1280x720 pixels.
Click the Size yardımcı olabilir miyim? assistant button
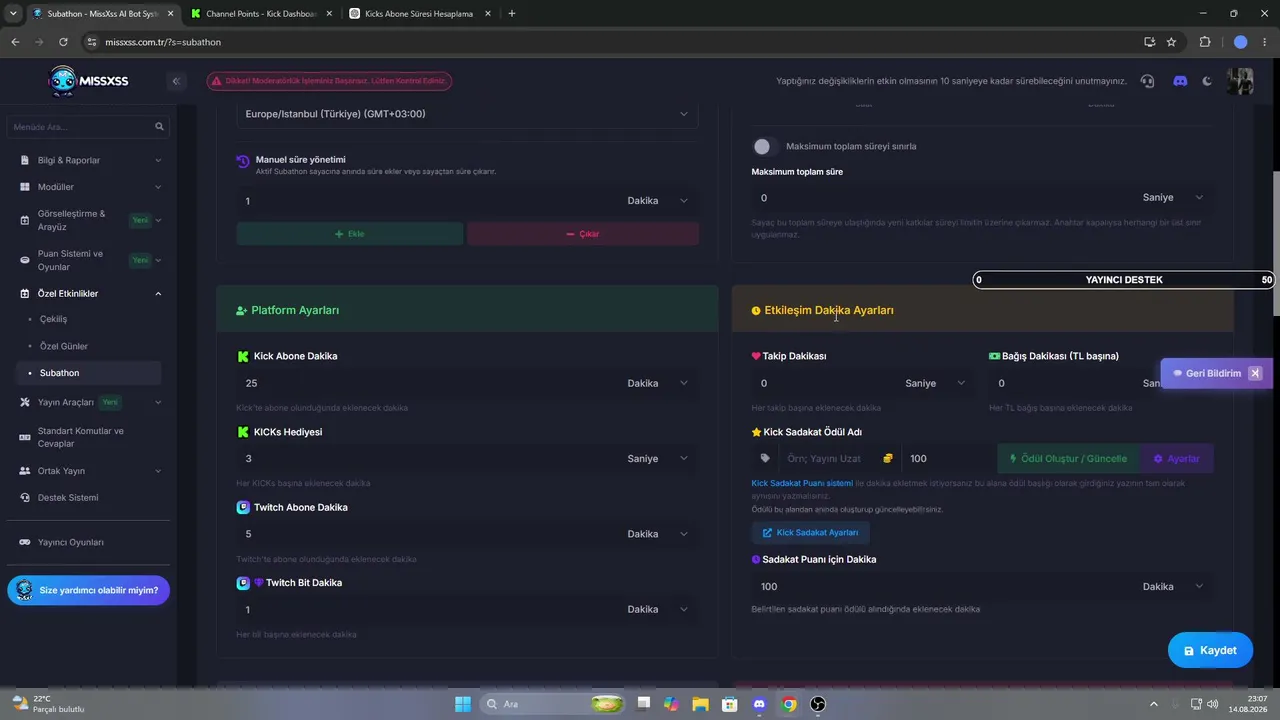coord(89,590)
